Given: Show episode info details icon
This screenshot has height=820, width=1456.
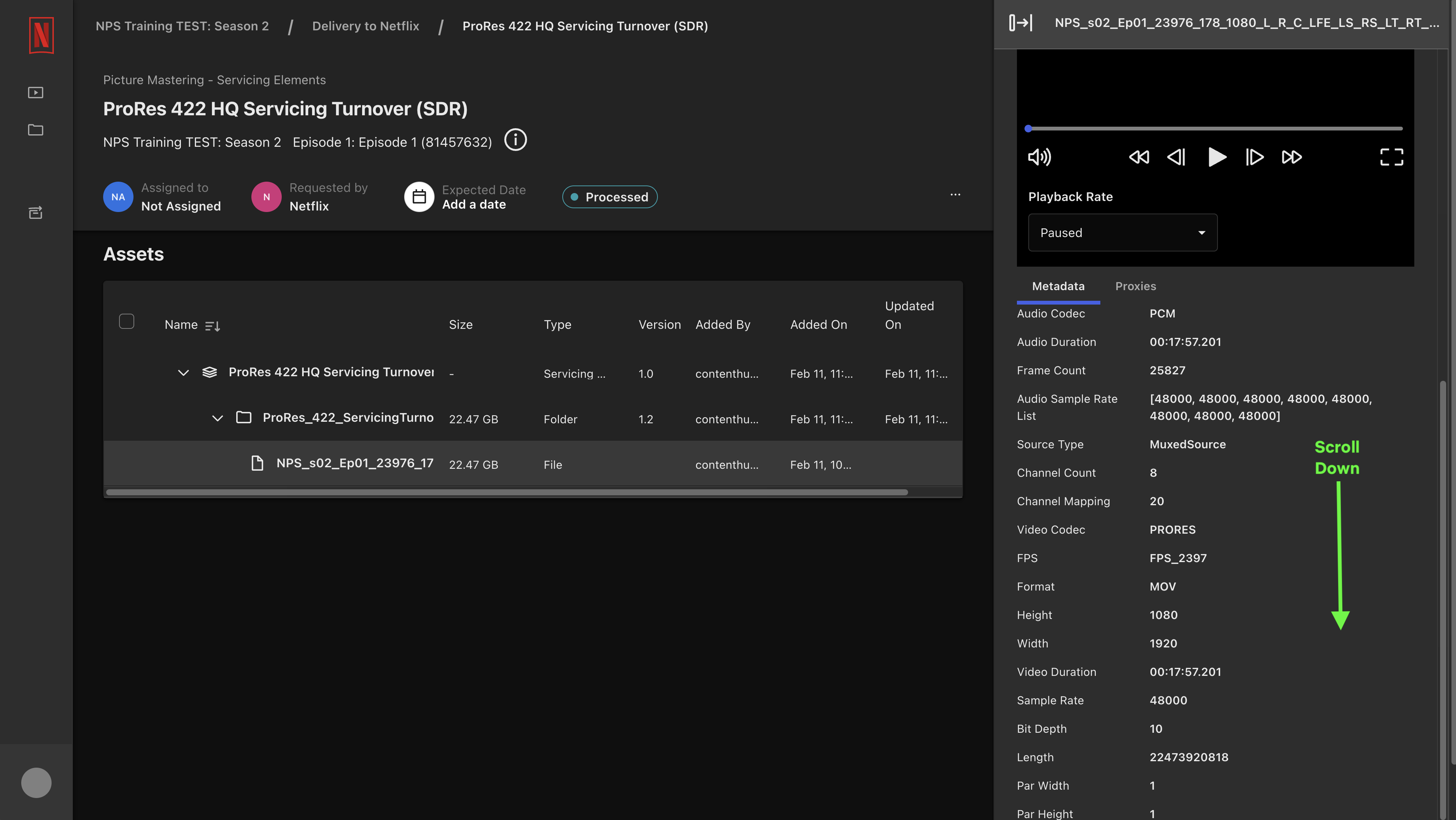Looking at the screenshot, I should point(516,140).
